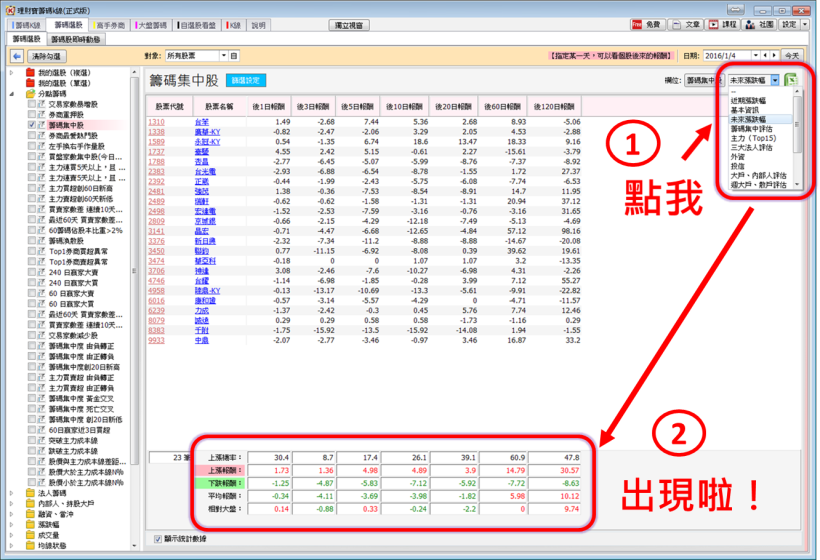Click the red folder icon of 我的選股(複選)
820x560 pixels.
point(30,73)
